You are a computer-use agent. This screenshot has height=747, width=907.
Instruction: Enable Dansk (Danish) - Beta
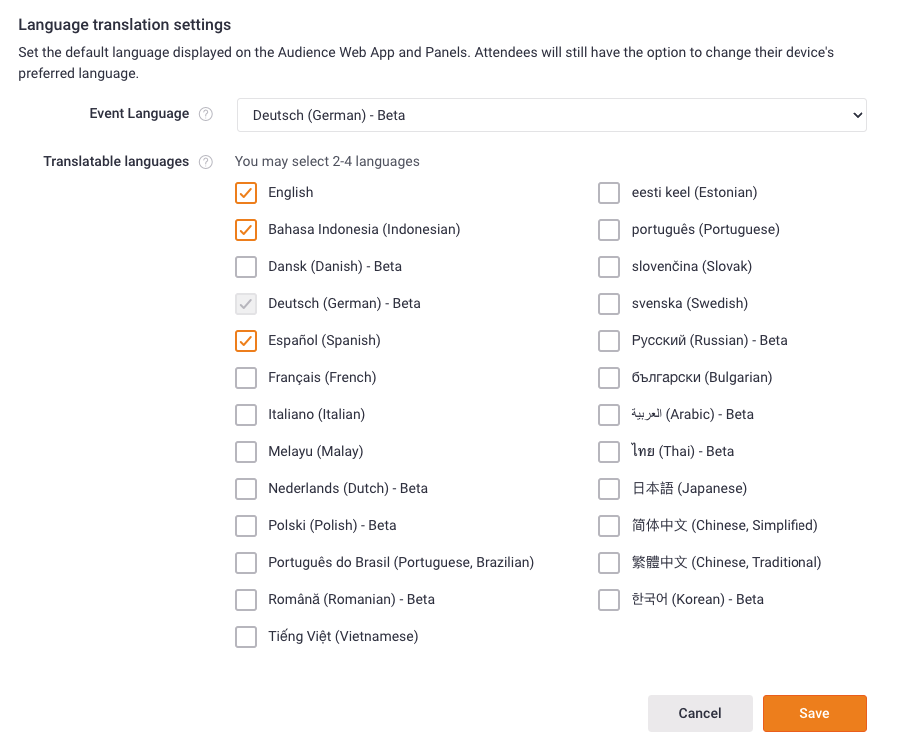pos(246,266)
